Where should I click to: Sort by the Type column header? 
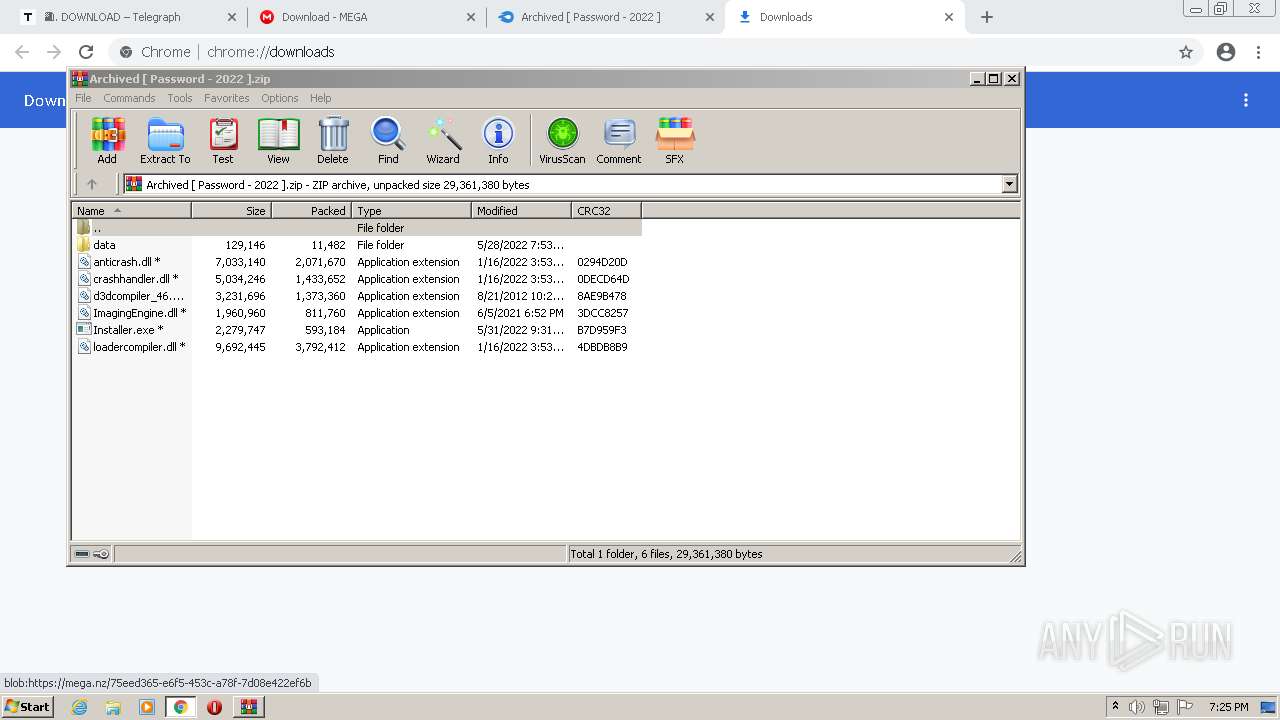coord(411,211)
